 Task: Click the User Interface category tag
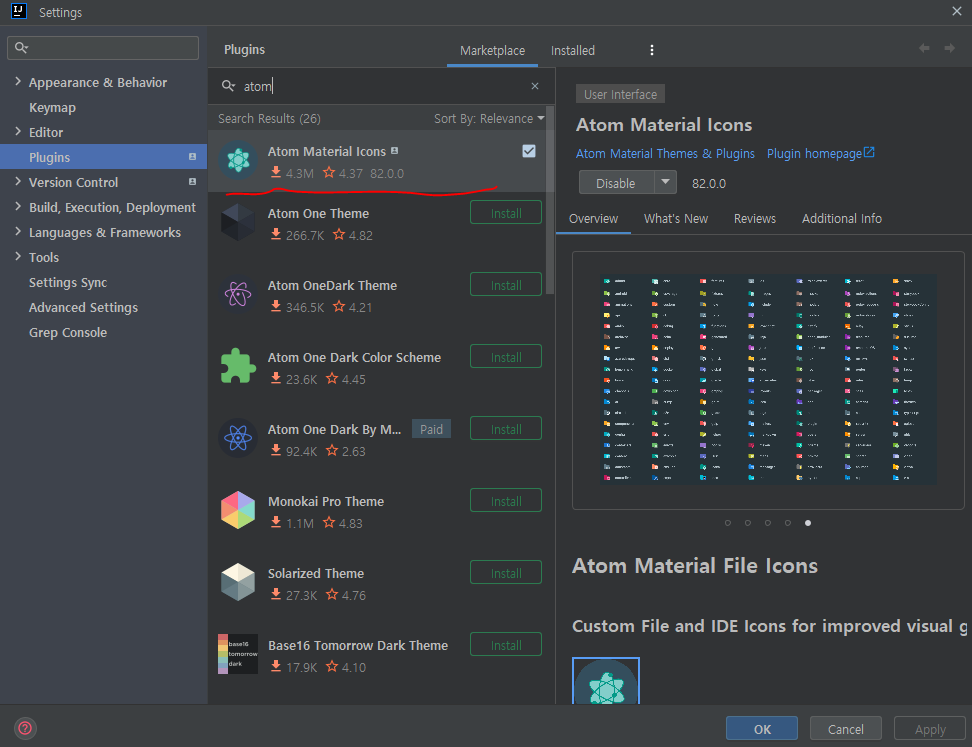pos(620,94)
